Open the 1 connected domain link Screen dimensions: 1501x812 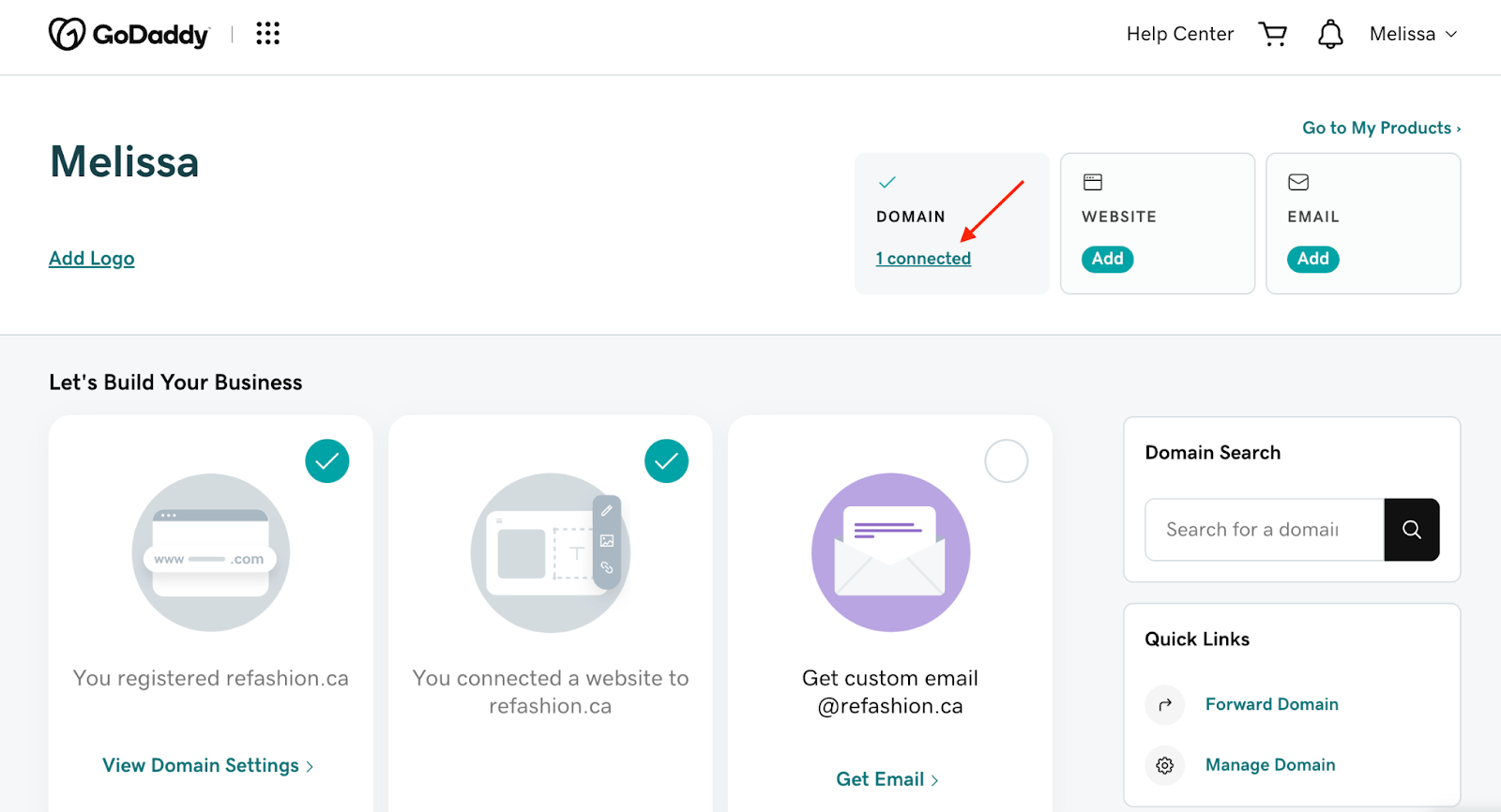pyautogui.click(x=924, y=259)
